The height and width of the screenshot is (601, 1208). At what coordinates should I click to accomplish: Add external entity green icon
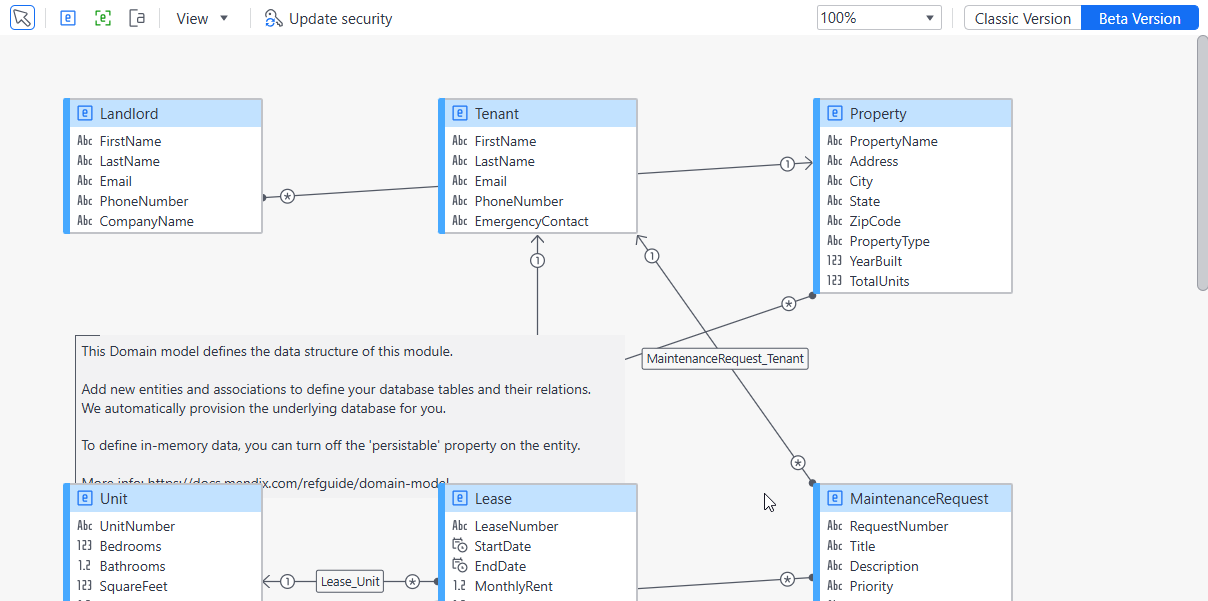click(103, 18)
